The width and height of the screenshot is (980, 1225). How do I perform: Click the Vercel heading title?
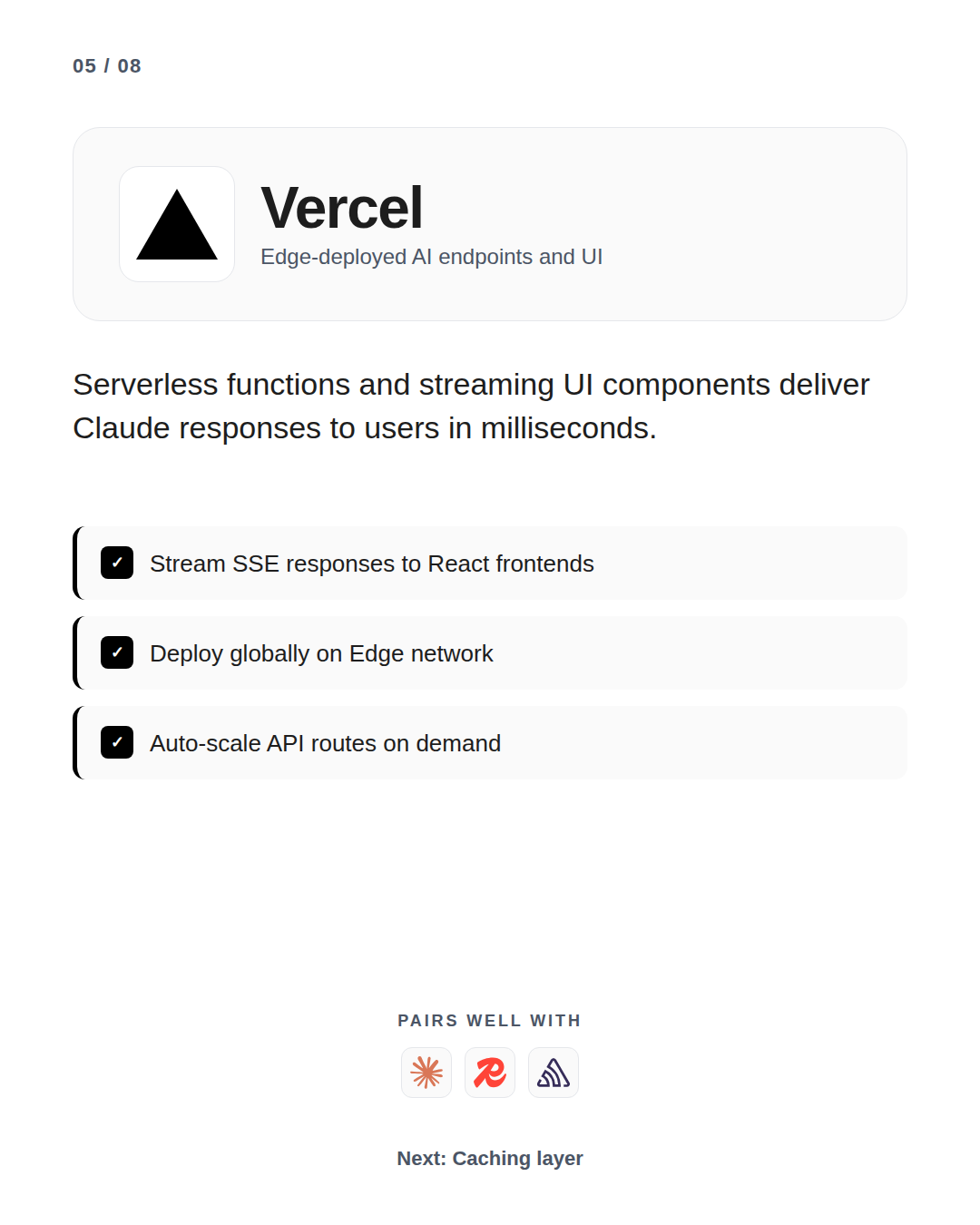tap(342, 208)
